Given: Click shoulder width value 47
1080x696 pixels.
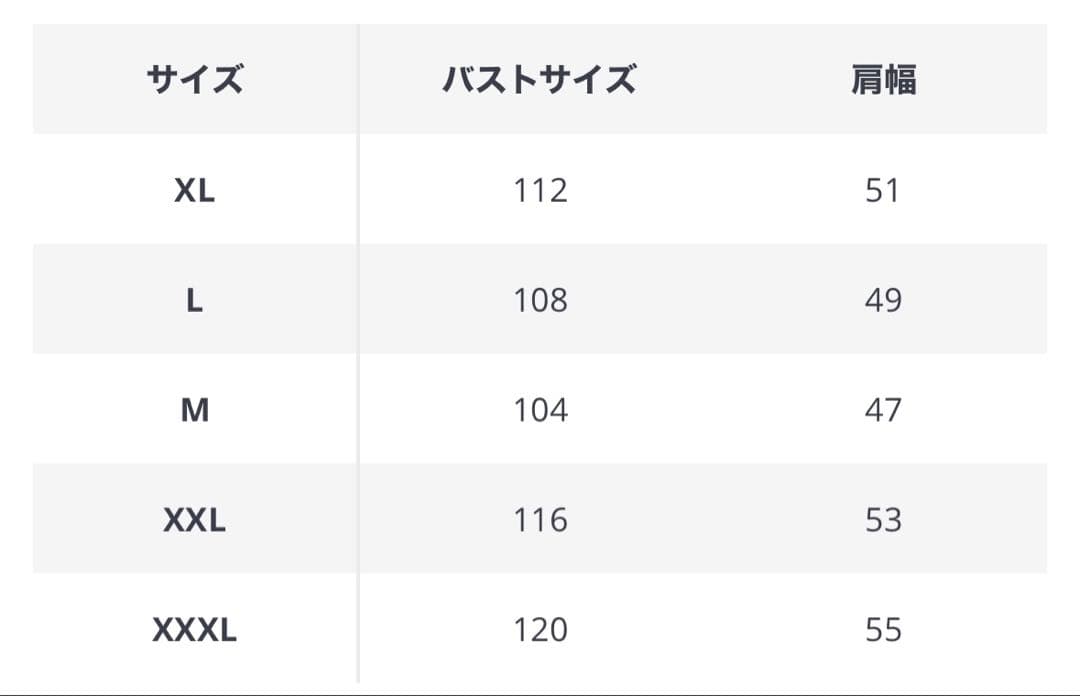Looking at the screenshot, I should (x=883, y=410).
